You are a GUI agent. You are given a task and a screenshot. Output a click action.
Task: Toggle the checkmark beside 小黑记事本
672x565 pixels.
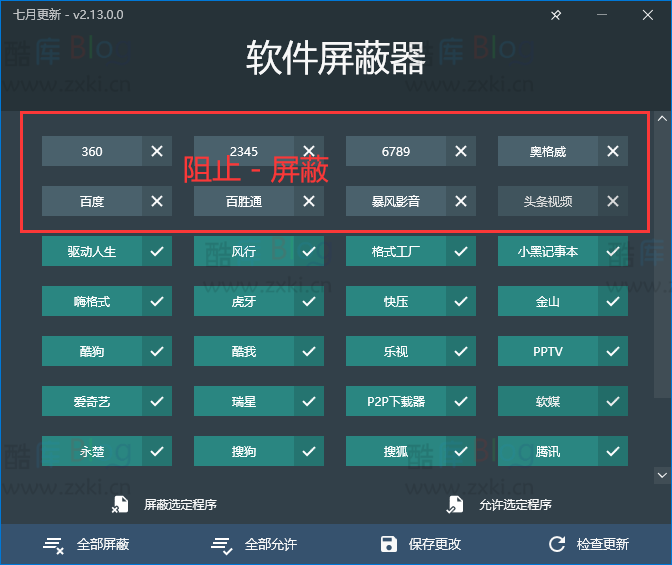tap(613, 251)
